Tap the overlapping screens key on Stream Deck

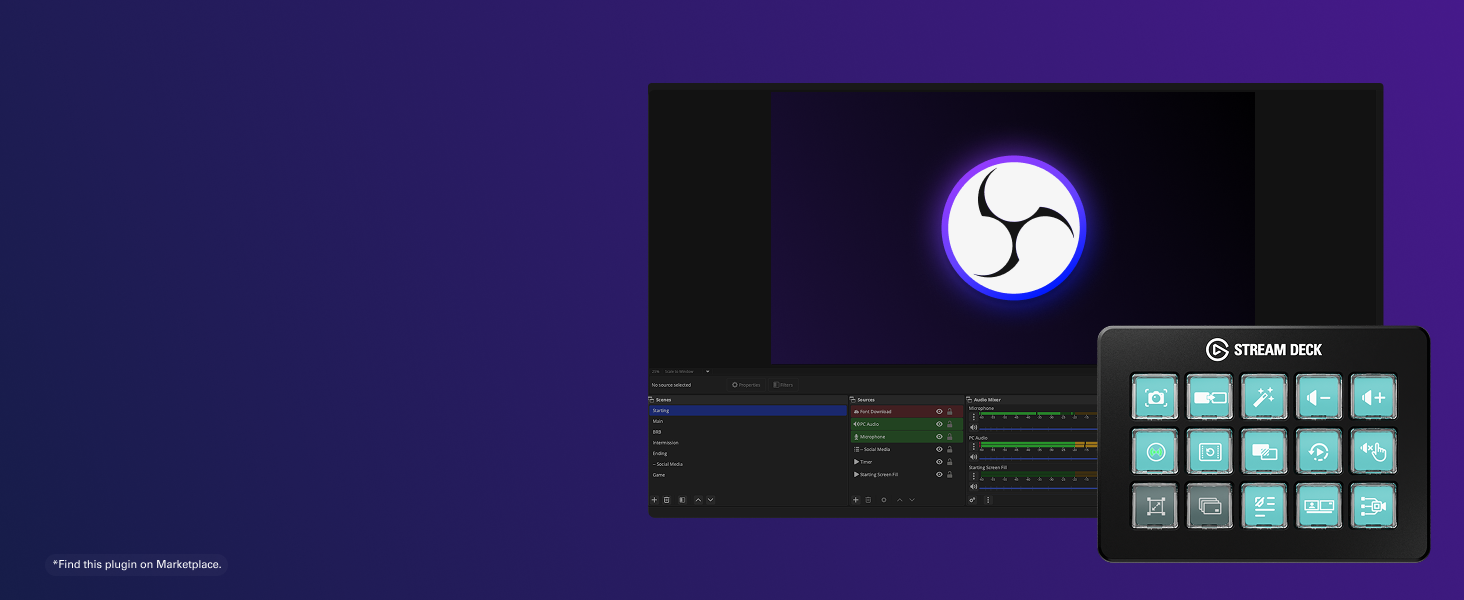[1265, 452]
